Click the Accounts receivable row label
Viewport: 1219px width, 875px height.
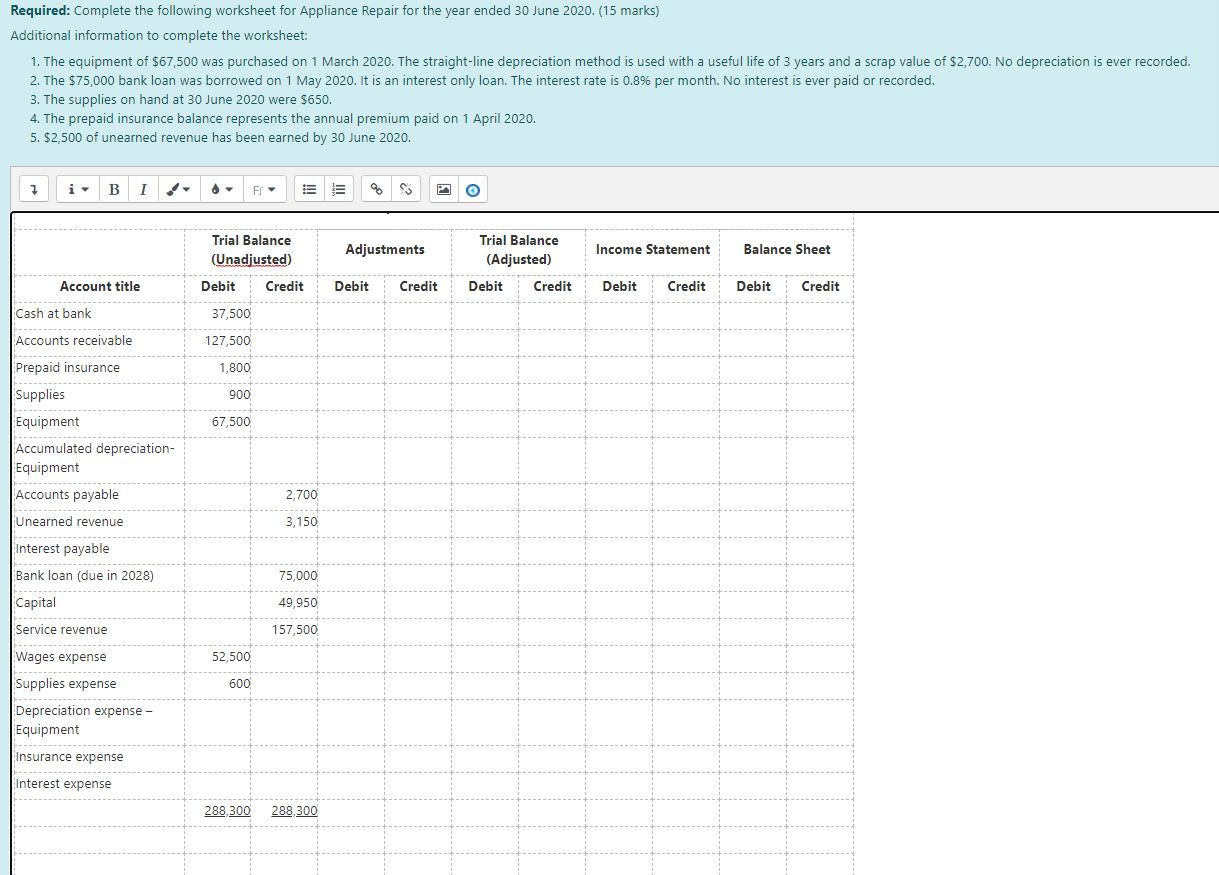pos(74,341)
